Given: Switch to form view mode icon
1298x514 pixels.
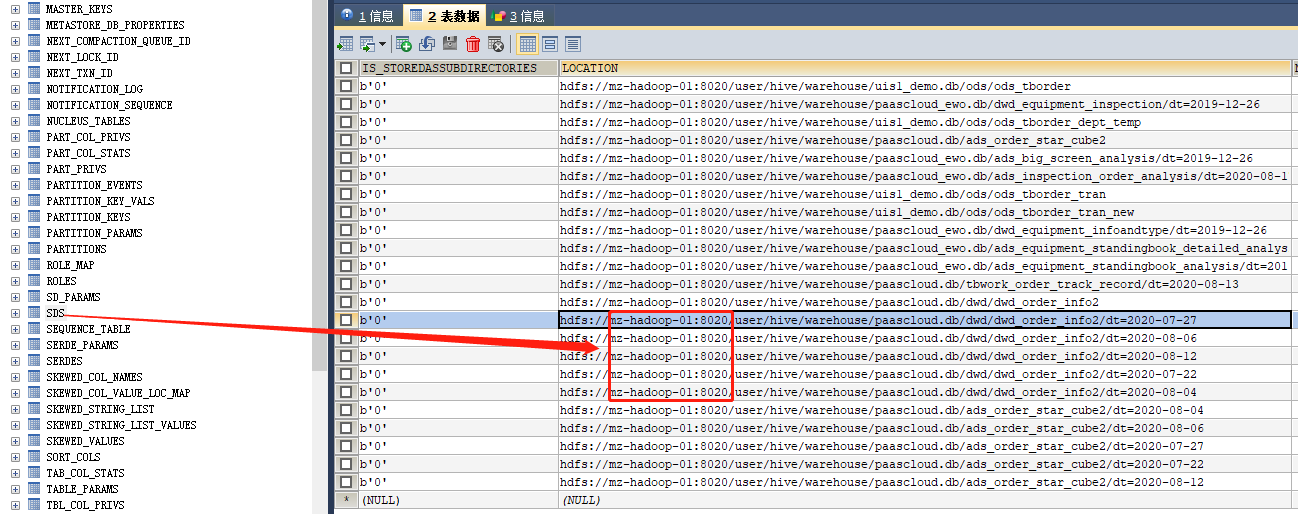Looking at the screenshot, I should tap(550, 44).
